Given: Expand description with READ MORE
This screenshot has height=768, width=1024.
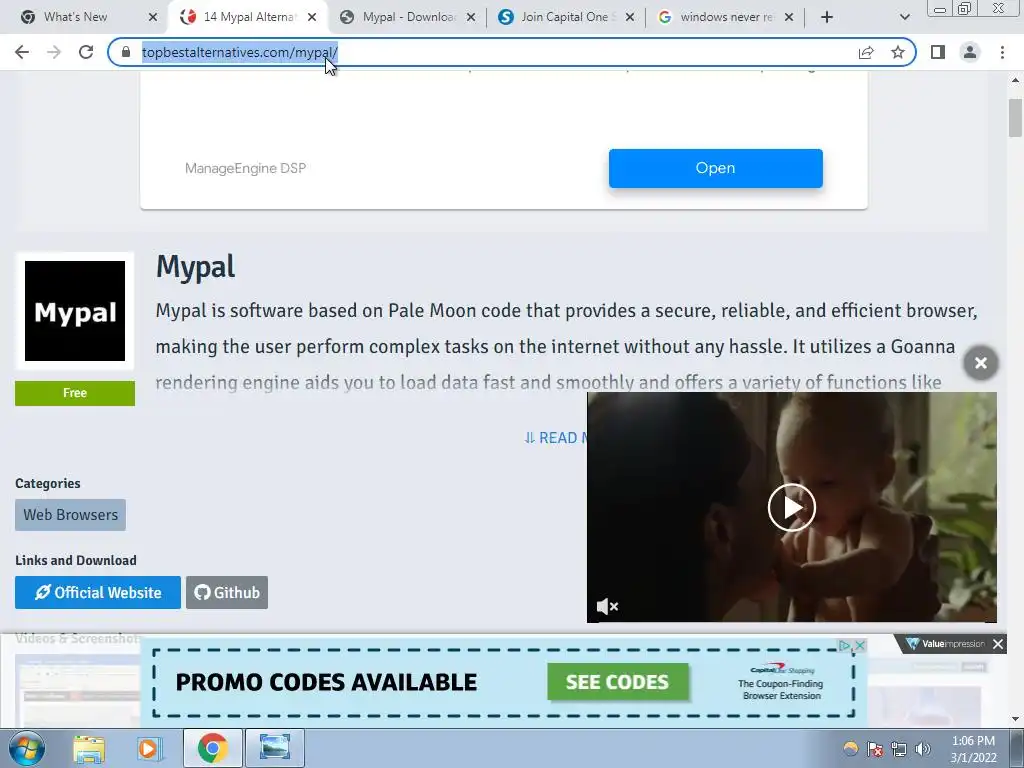Looking at the screenshot, I should click(555, 438).
